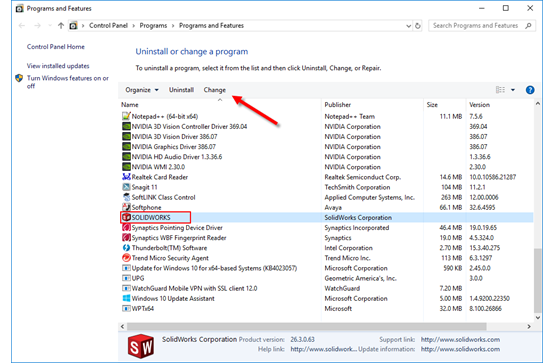Click the update information link

(x=460, y=349)
